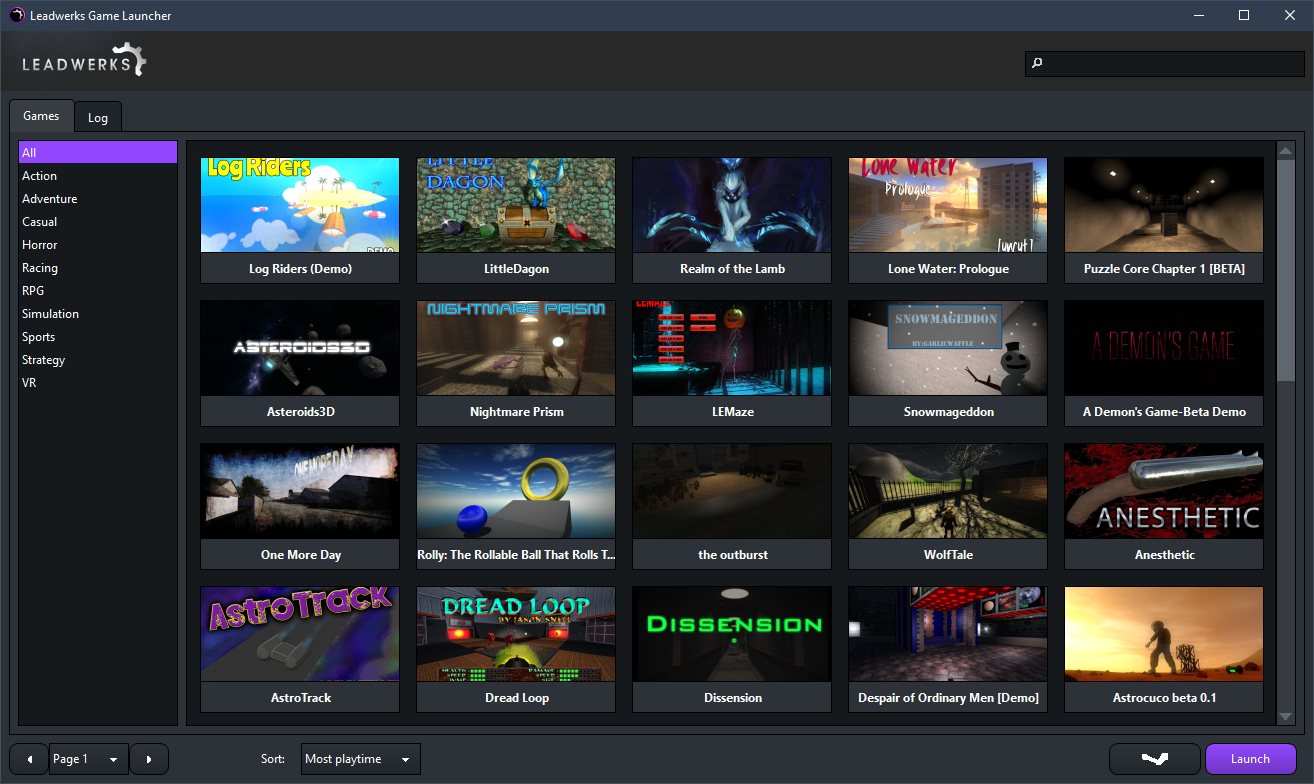1314x784 pixels.
Task: Click the magnifier icon in search box
Action: pos(1037,63)
